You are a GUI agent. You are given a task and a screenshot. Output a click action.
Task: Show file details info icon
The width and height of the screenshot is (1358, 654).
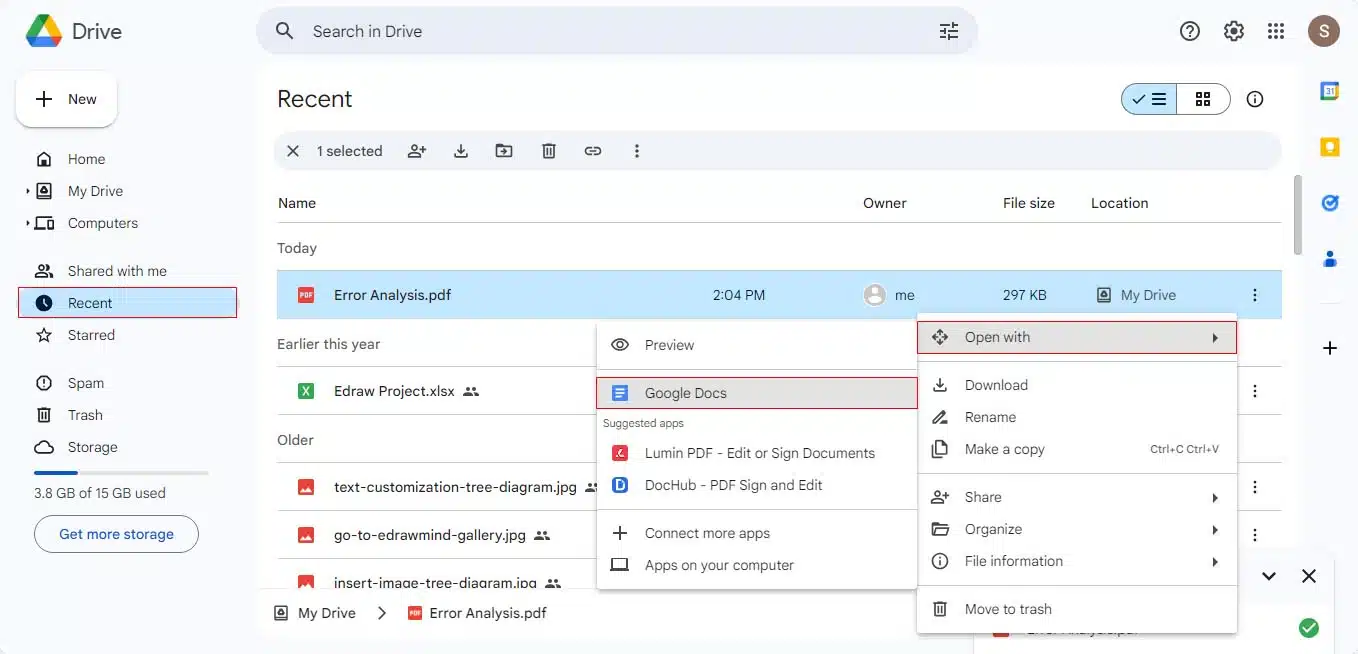(1255, 99)
